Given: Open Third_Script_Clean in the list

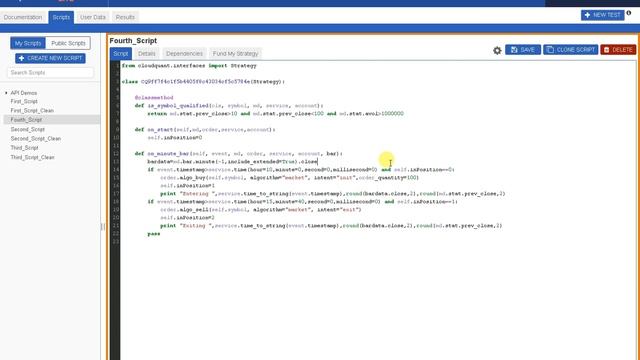Looking at the screenshot, I should coord(33,157).
